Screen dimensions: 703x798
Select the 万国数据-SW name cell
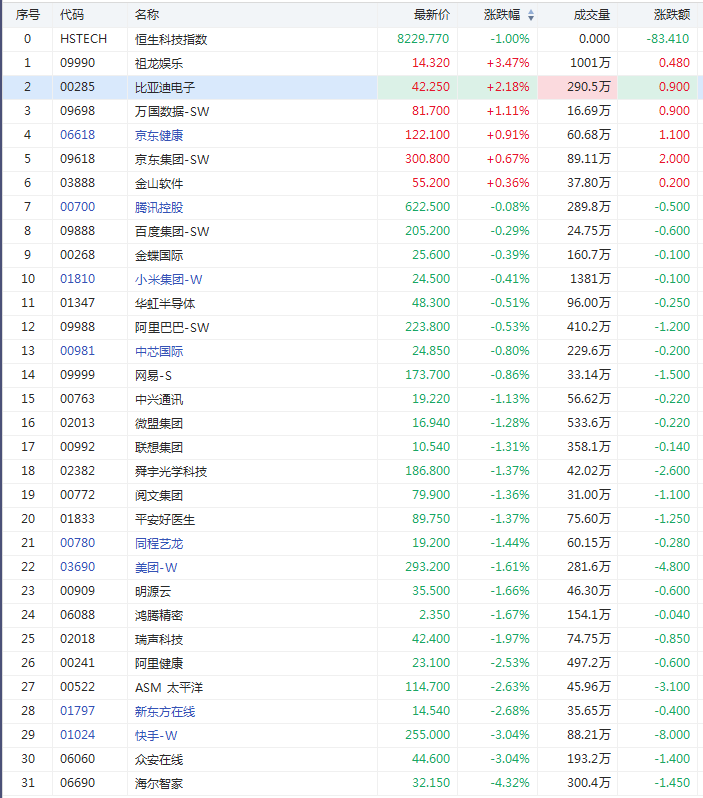pyautogui.click(x=172, y=111)
